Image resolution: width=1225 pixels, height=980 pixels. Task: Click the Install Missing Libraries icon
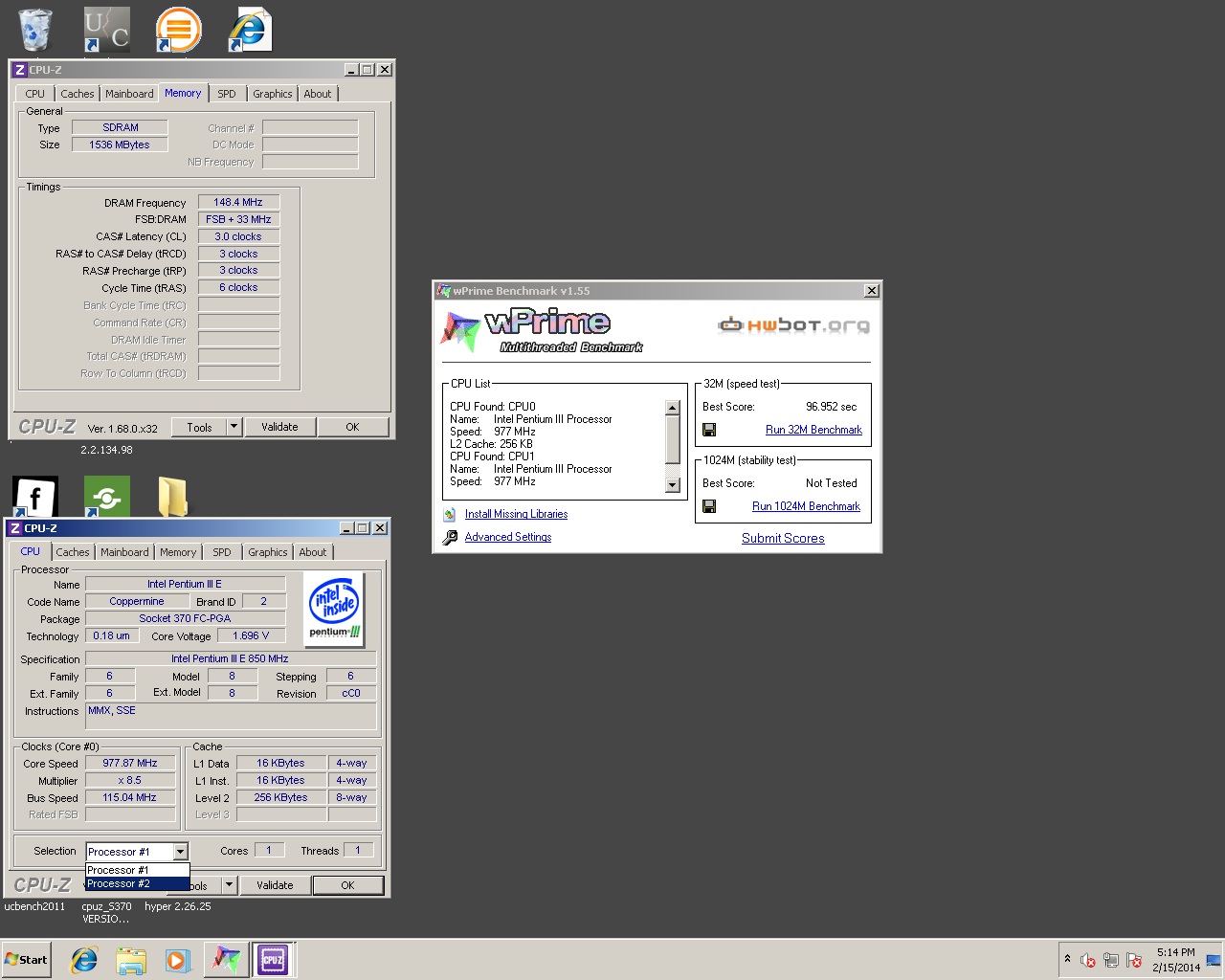click(x=450, y=514)
